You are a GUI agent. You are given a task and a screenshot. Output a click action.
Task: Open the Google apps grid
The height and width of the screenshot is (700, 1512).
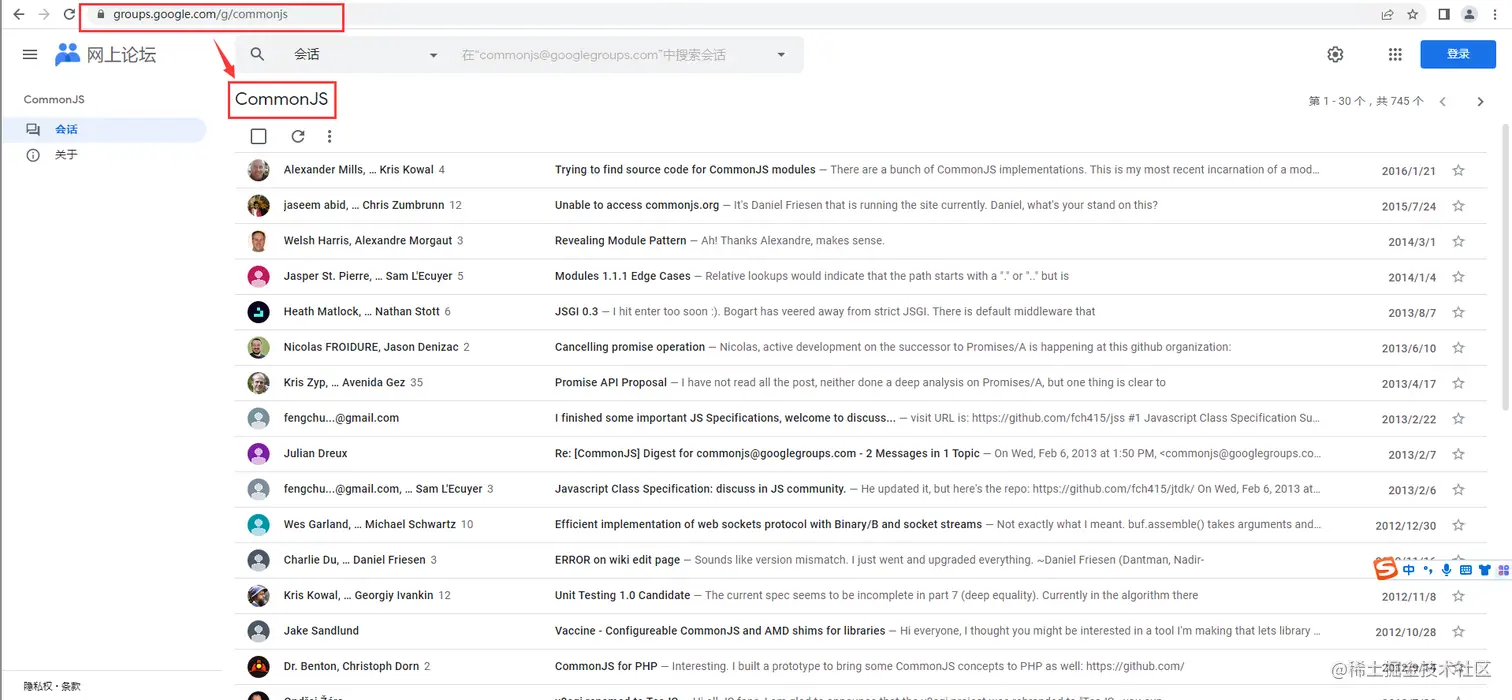click(1395, 55)
